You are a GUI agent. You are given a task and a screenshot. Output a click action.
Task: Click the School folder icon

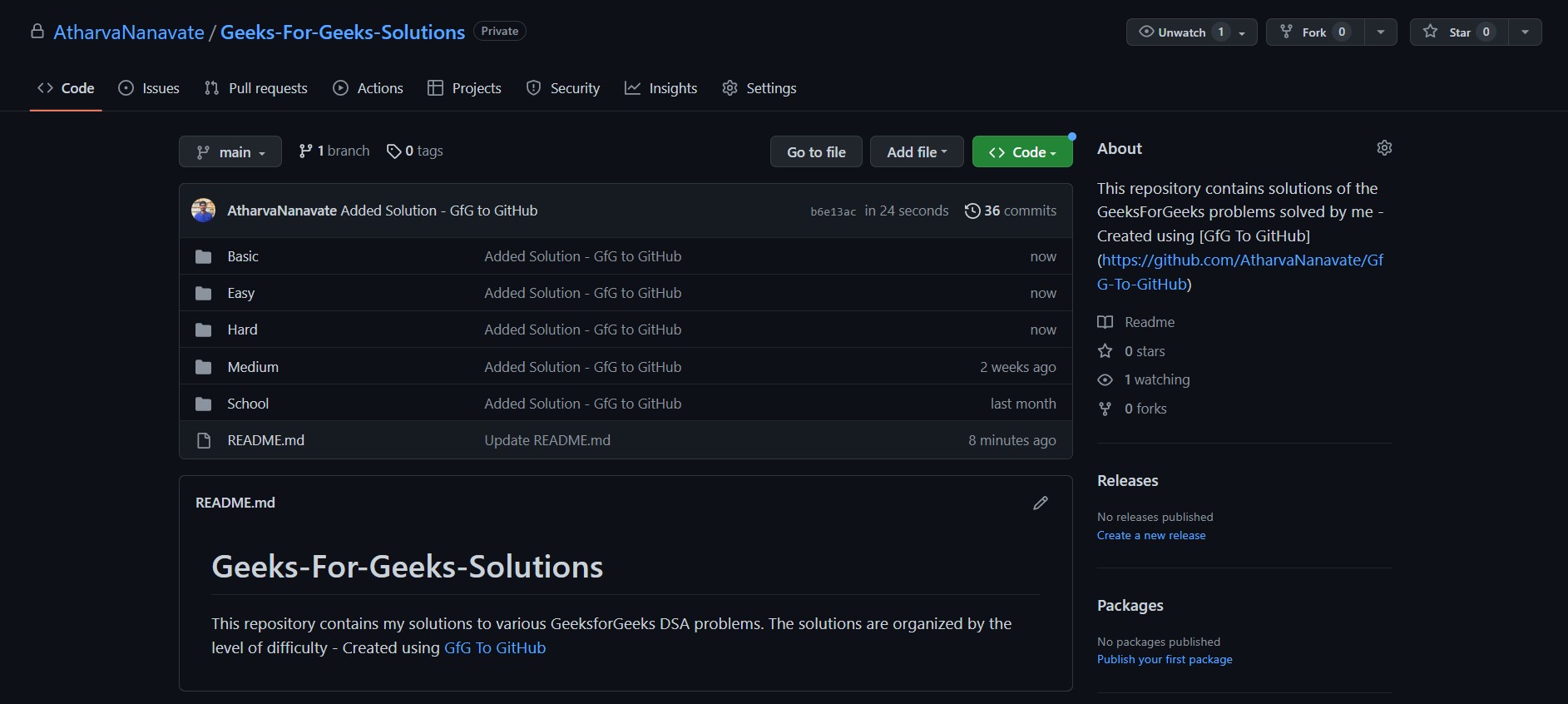[x=203, y=404]
